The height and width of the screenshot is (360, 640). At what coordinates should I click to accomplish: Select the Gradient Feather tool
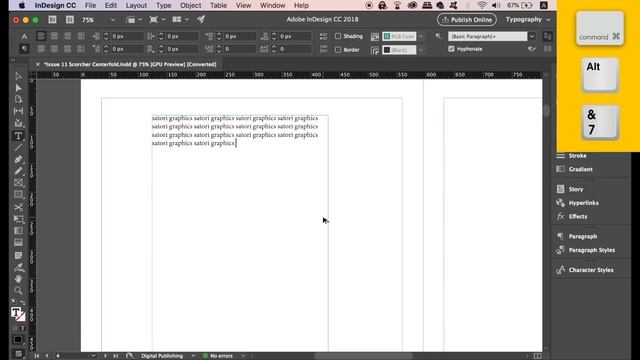pos(18,243)
